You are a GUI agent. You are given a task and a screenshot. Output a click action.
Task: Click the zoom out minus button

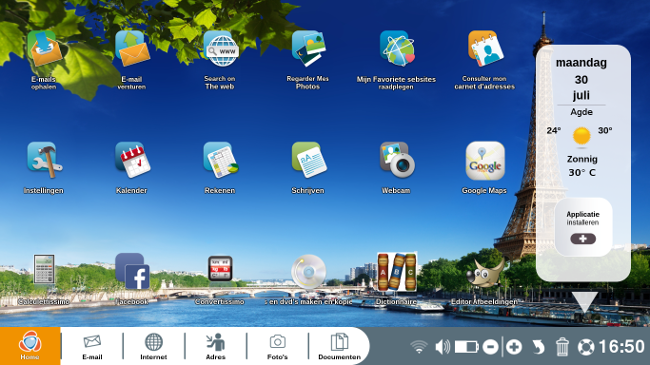click(490, 347)
